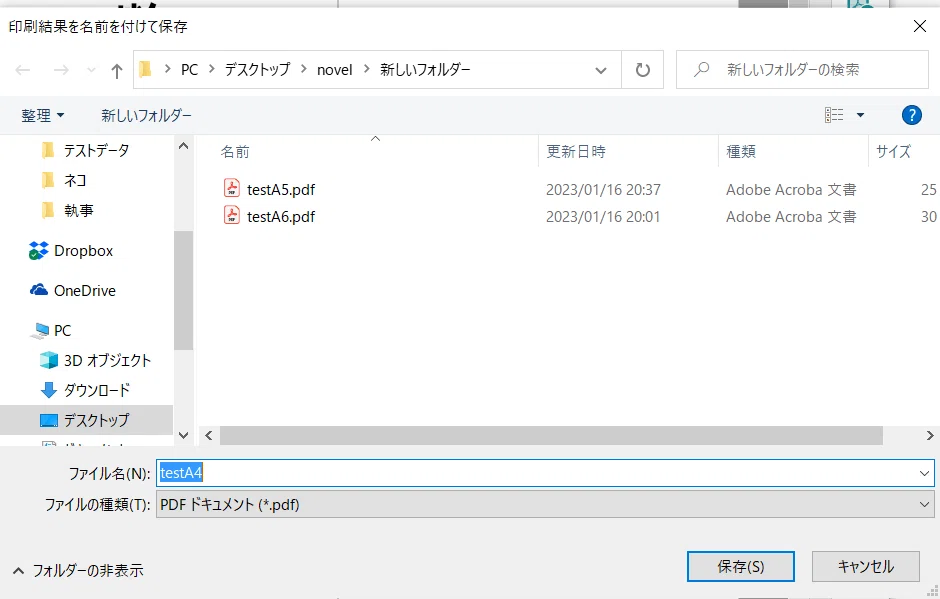
Task: Click the 執事 folder icon
Action: click(48, 210)
